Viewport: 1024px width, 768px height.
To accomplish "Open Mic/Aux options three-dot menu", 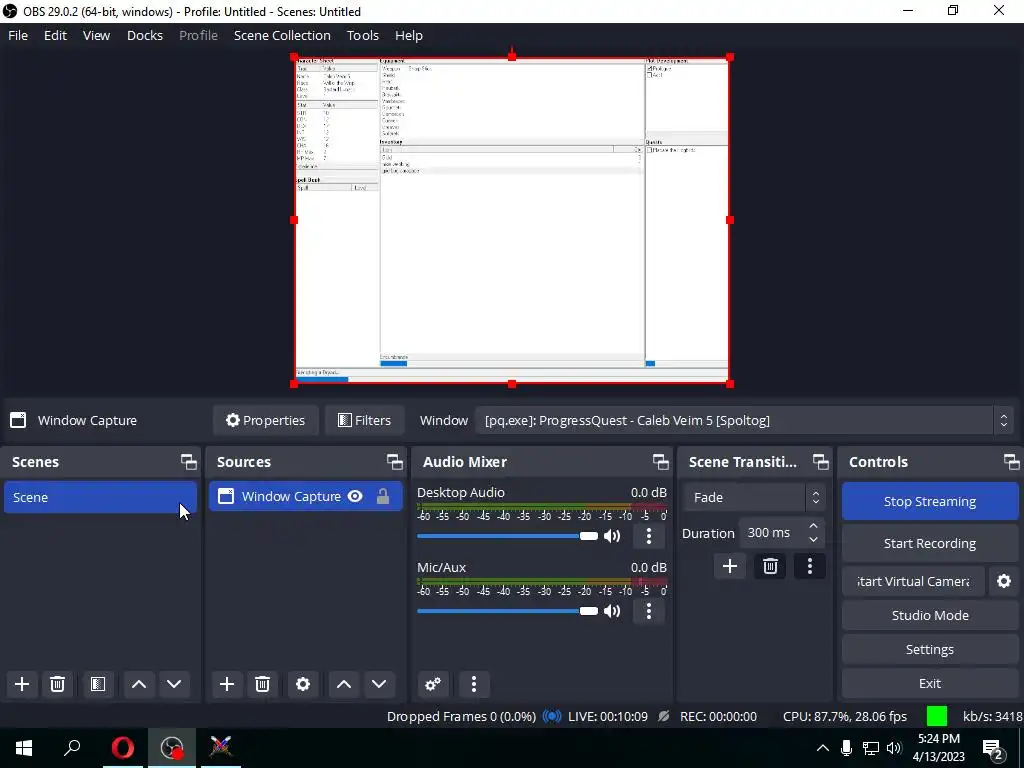I will [x=648, y=611].
